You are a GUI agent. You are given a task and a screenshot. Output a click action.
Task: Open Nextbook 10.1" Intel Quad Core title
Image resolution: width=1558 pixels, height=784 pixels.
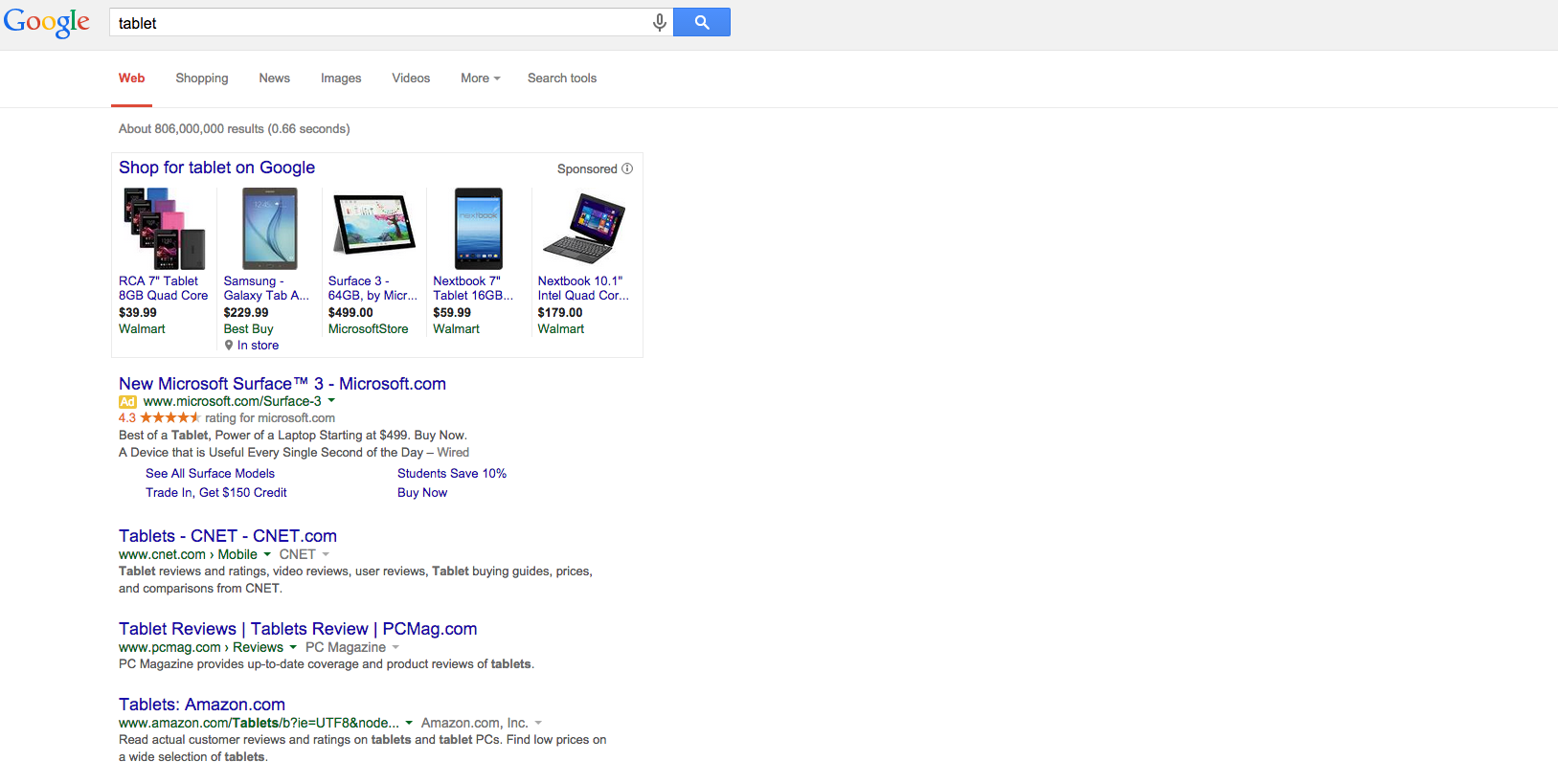583,288
